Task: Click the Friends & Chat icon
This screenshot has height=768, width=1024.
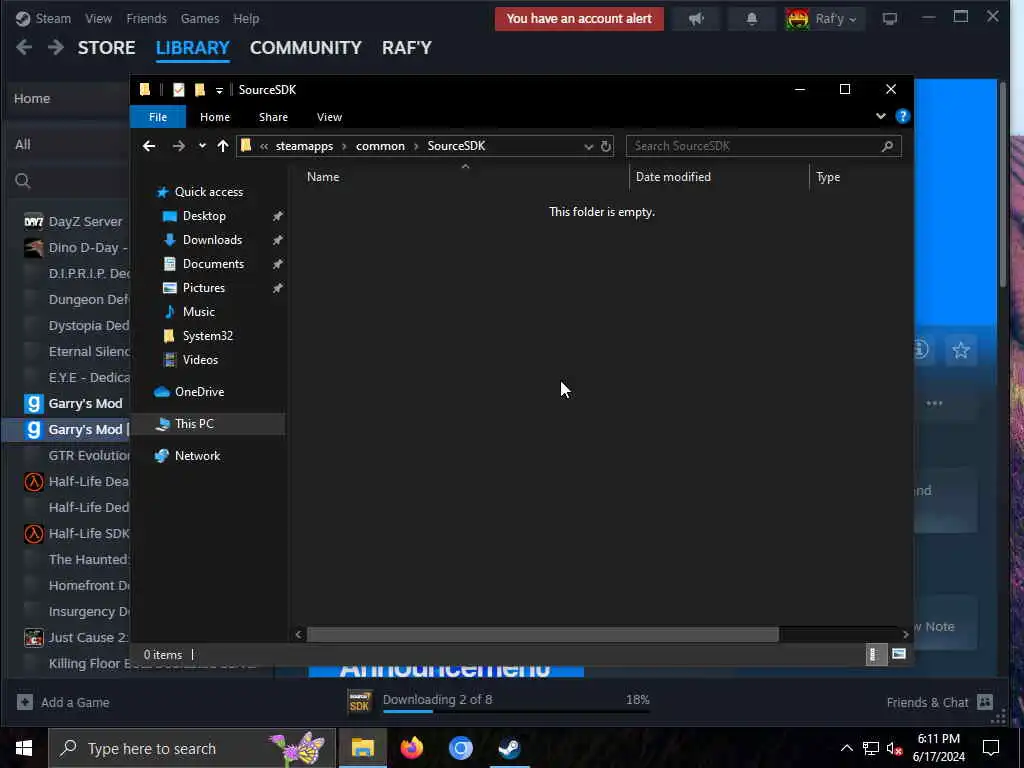Action: point(985,702)
